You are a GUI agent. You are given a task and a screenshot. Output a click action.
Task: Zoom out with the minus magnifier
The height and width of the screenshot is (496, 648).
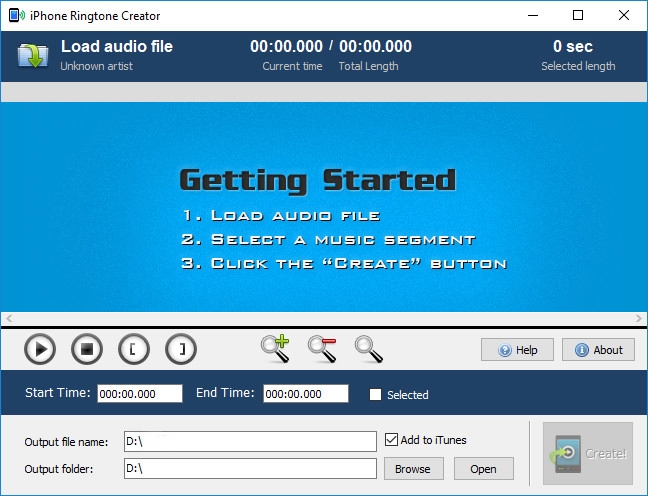[x=322, y=349]
